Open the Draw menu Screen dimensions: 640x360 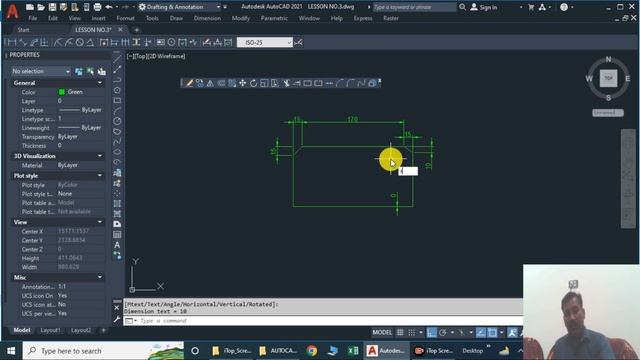176,18
